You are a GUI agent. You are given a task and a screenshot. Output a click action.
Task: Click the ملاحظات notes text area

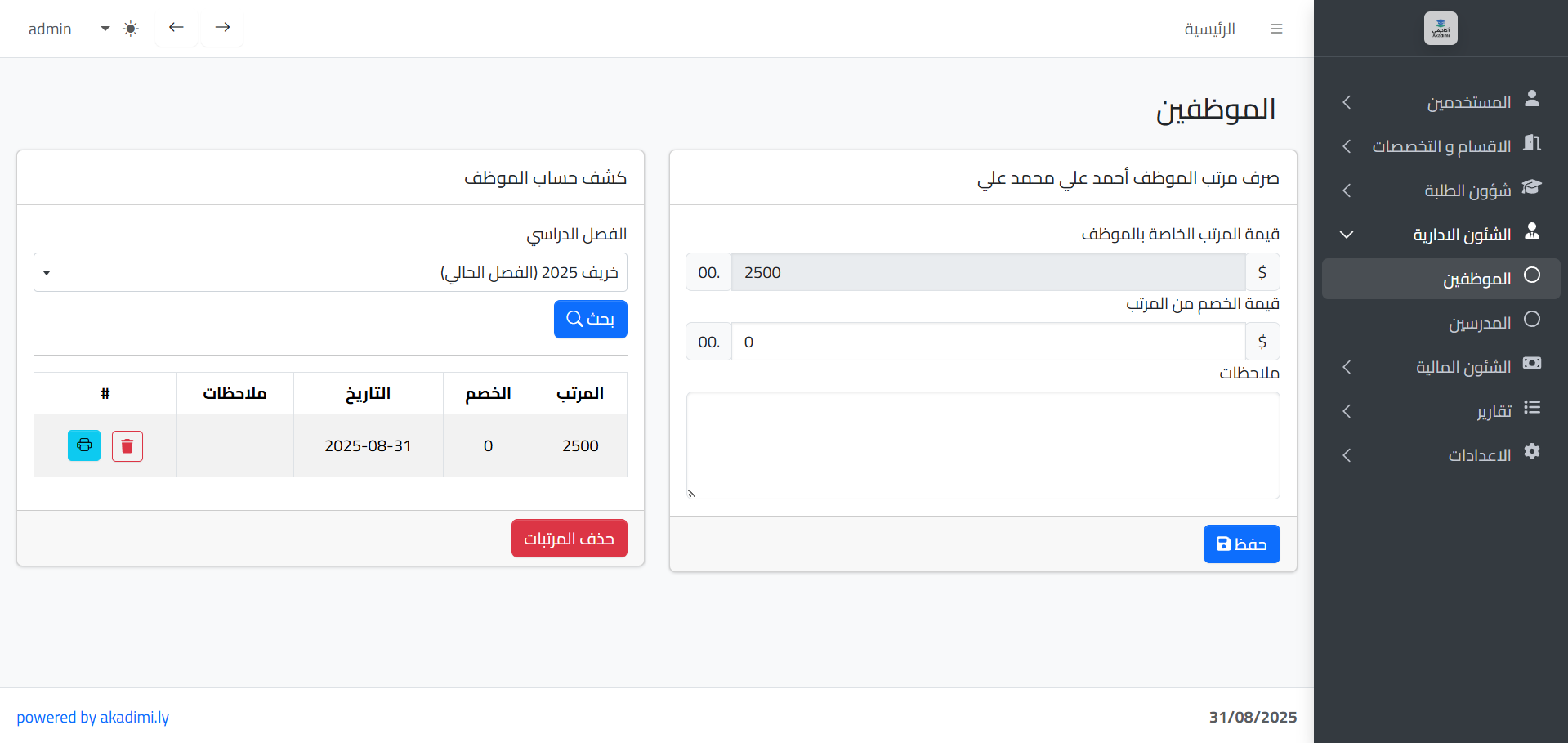point(983,445)
